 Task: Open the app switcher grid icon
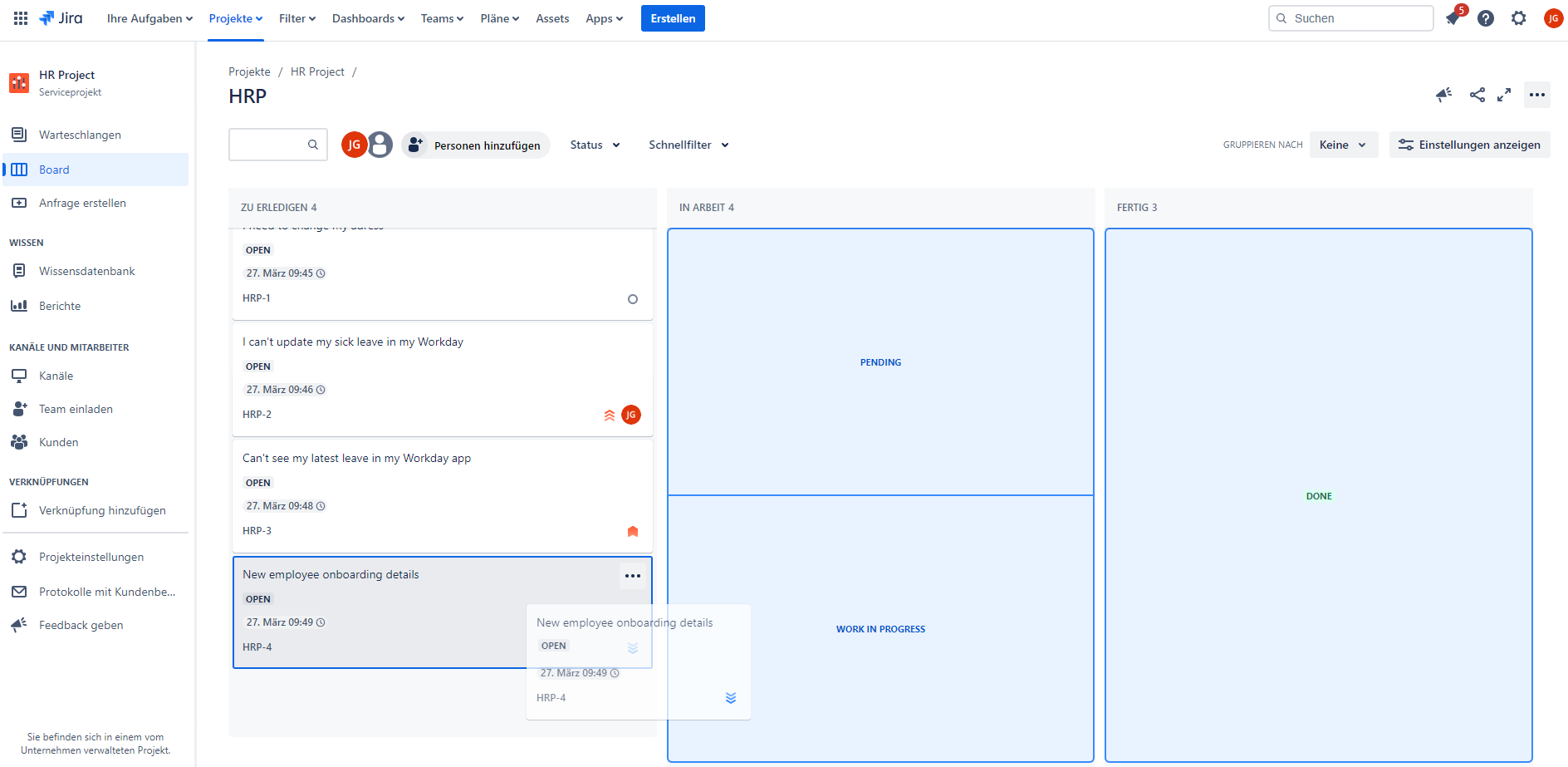[x=21, y=18]
